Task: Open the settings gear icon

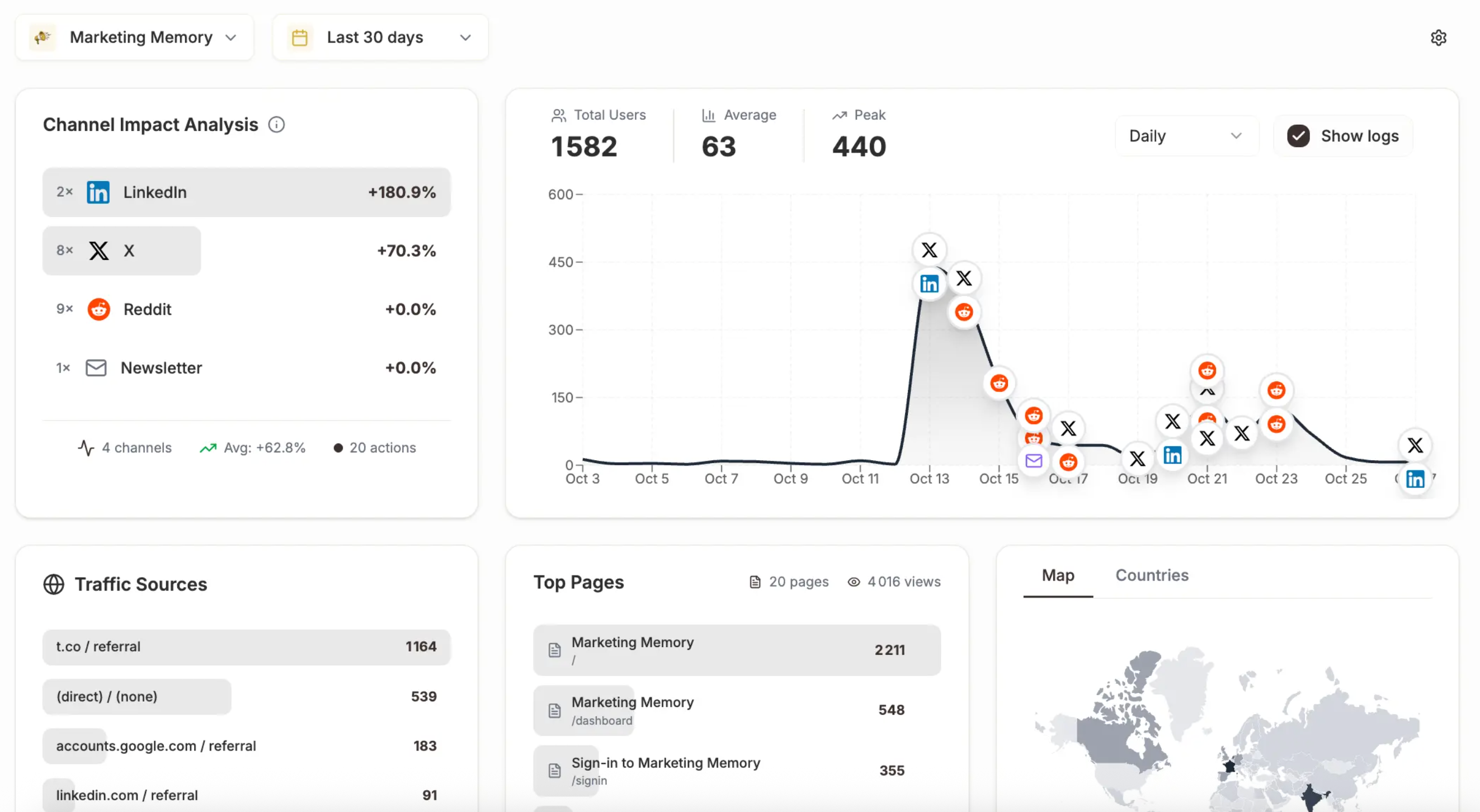Action: [x=1438, y=38]
